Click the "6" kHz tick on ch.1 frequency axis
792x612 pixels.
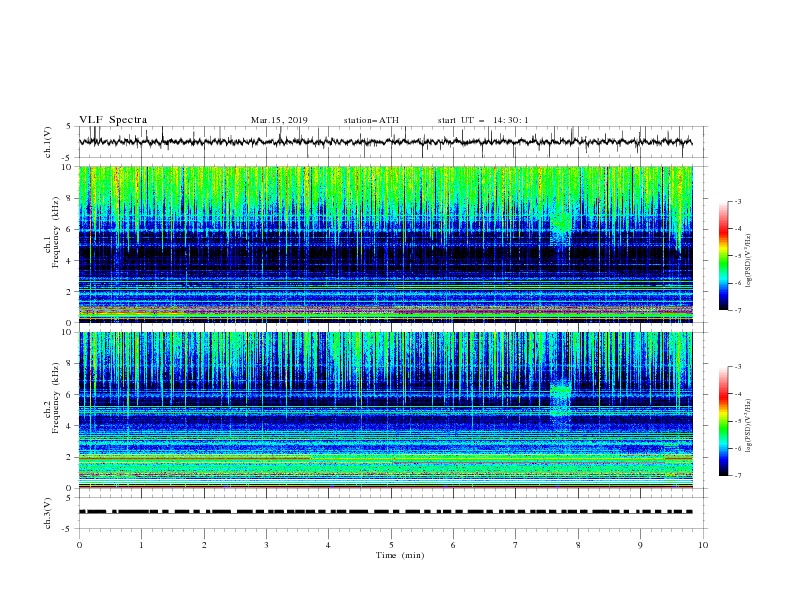[69, 229]
